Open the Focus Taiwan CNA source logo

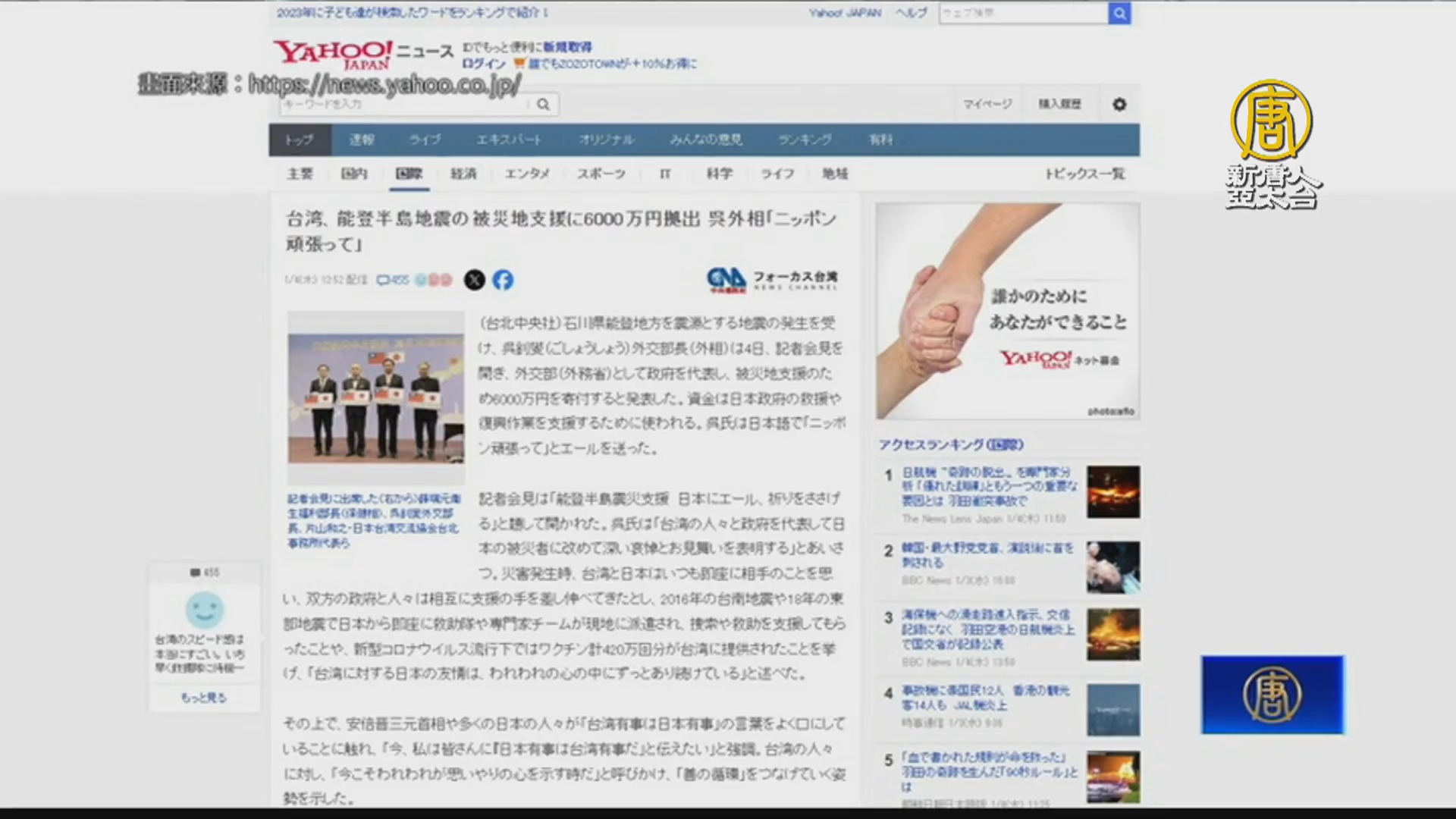tap(772, 280)
